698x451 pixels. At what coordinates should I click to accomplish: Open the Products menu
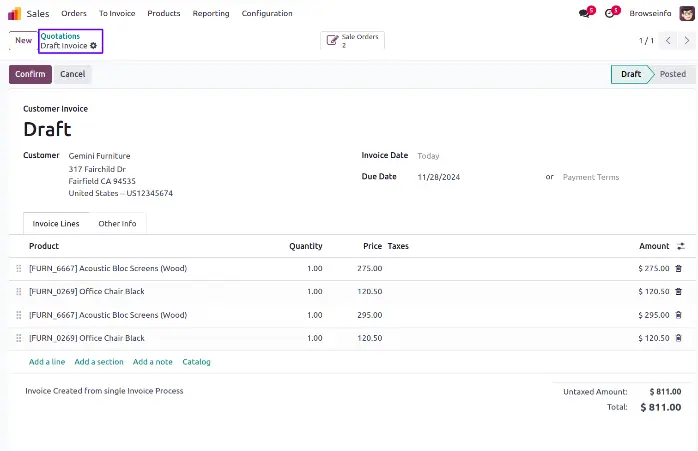163,14
